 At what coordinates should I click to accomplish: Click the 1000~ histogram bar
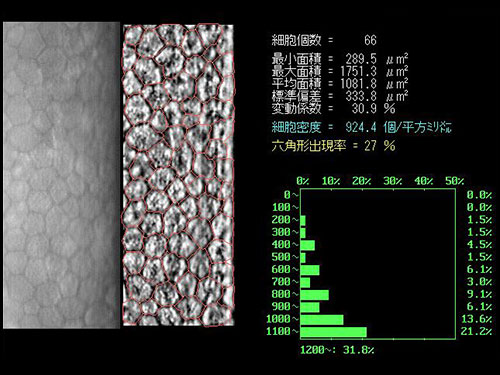[322, 320]
